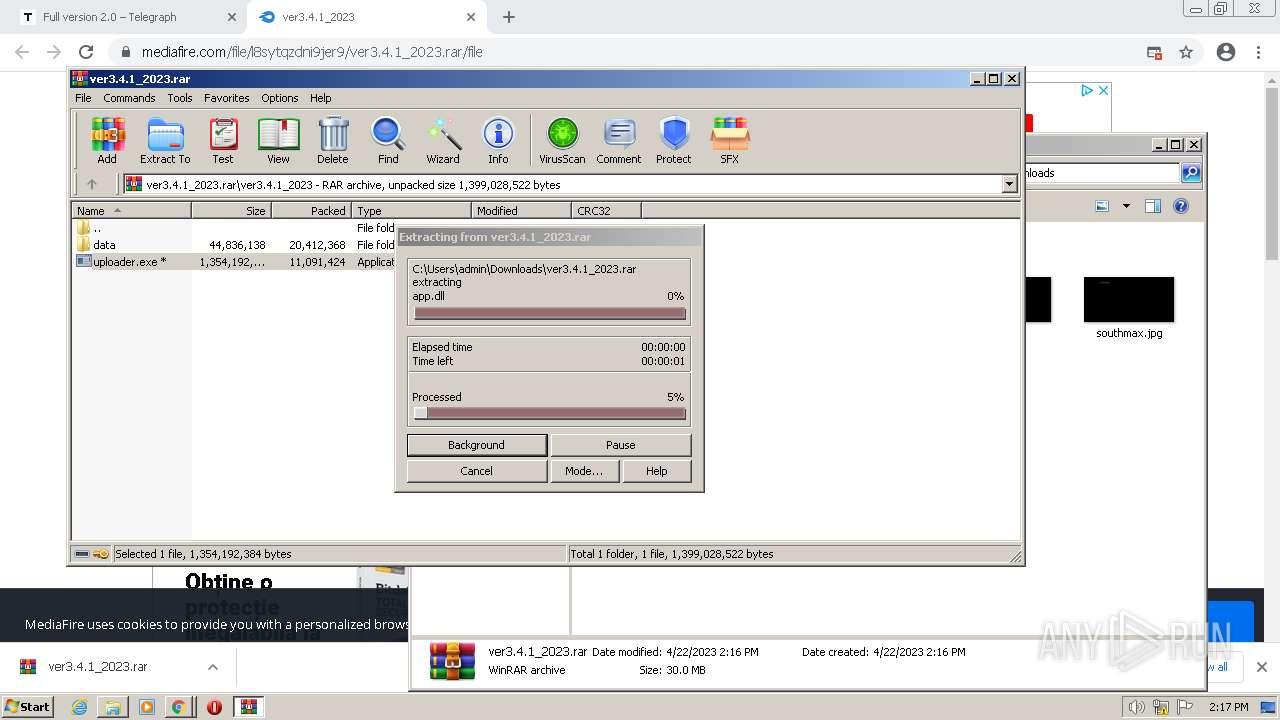This screenshot has height=720, width=1280.
Task: Click the Explorer help question icon
Action: 1181,206
